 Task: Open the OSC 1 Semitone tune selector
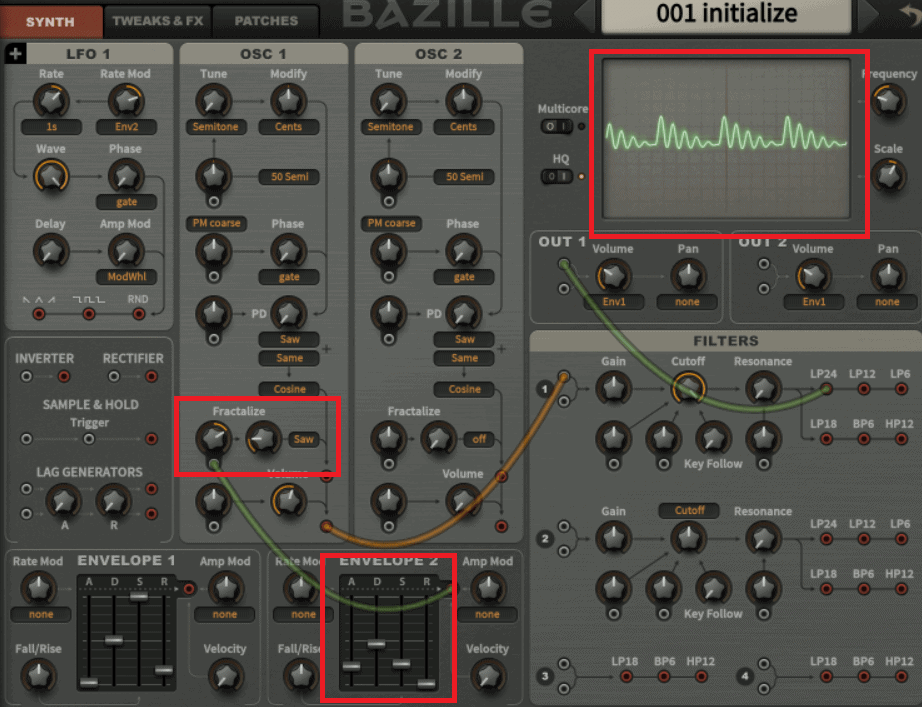213,127
